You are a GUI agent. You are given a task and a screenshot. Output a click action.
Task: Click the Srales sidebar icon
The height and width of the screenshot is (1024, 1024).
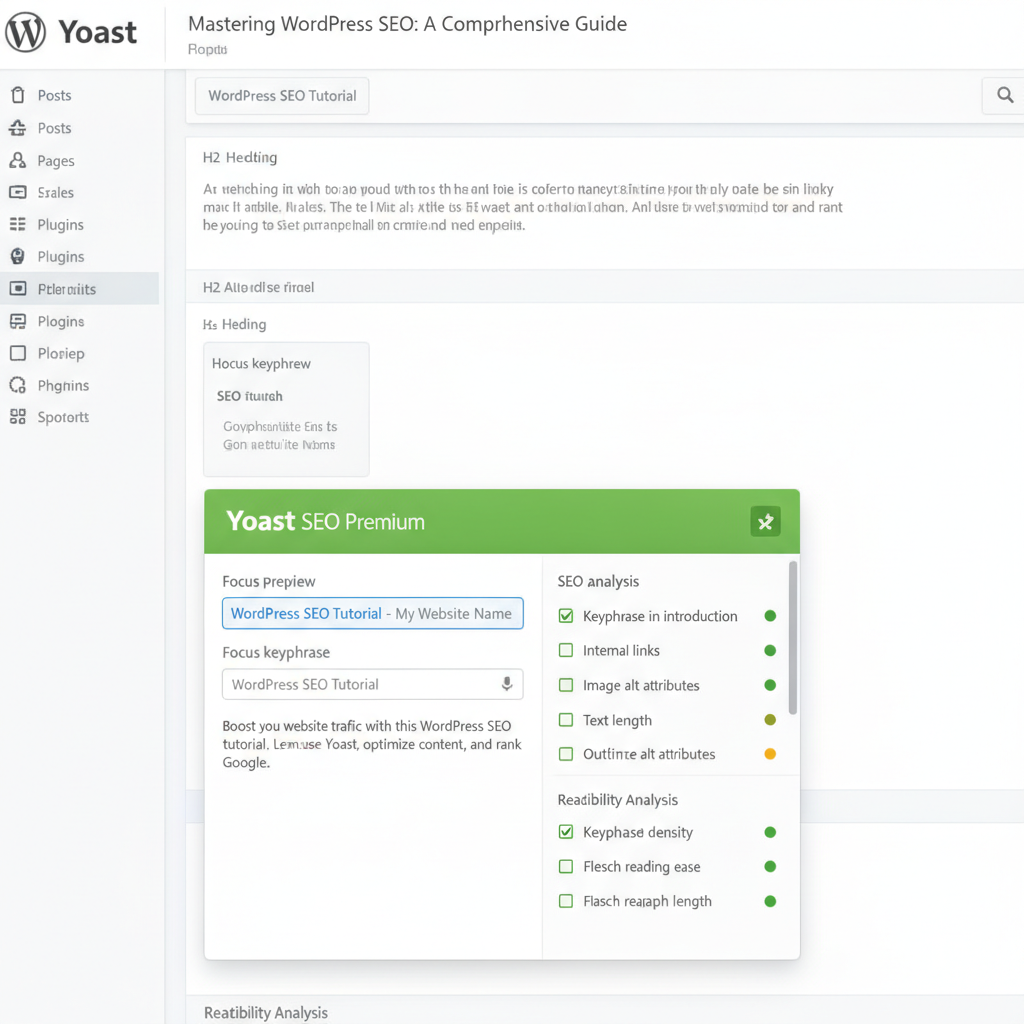(18, 192)
